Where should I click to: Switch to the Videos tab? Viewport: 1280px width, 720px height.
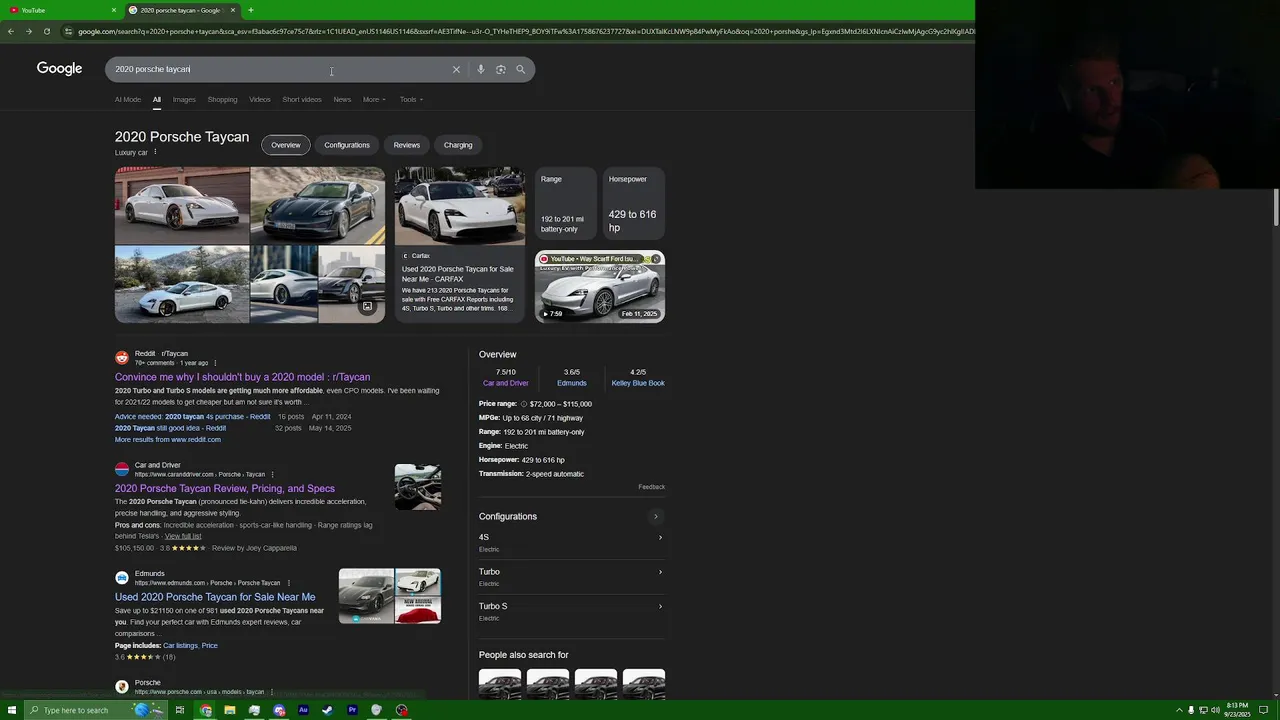[x=260, y=99]
